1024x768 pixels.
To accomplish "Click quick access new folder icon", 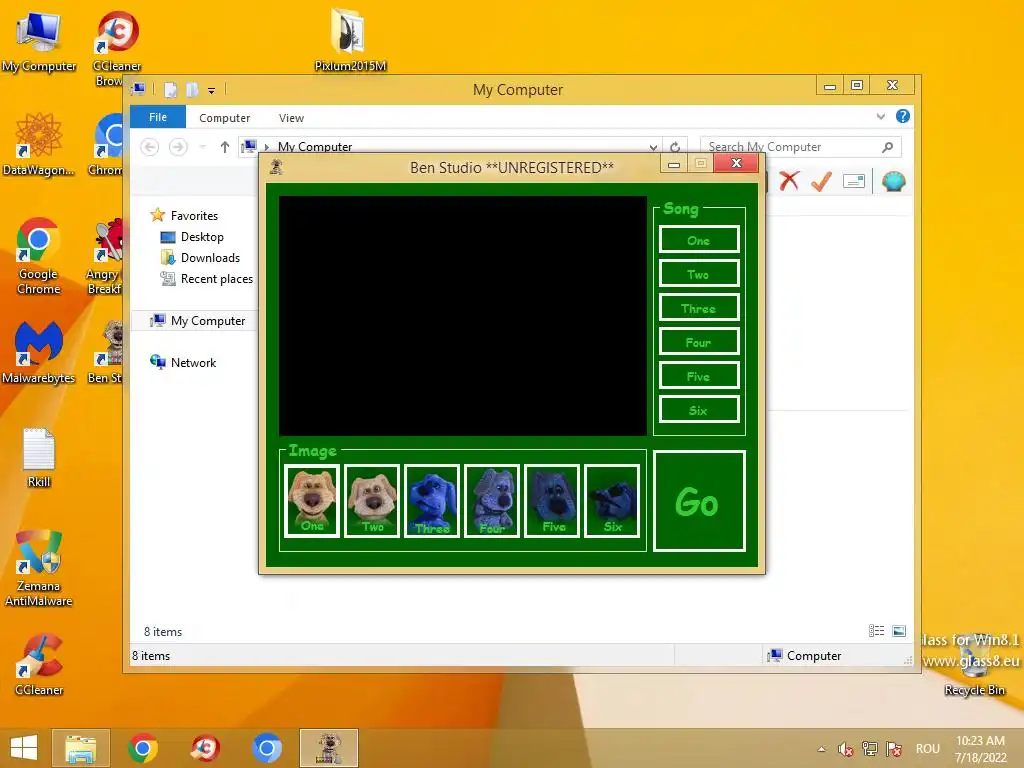I will click(x=192, y=89).
